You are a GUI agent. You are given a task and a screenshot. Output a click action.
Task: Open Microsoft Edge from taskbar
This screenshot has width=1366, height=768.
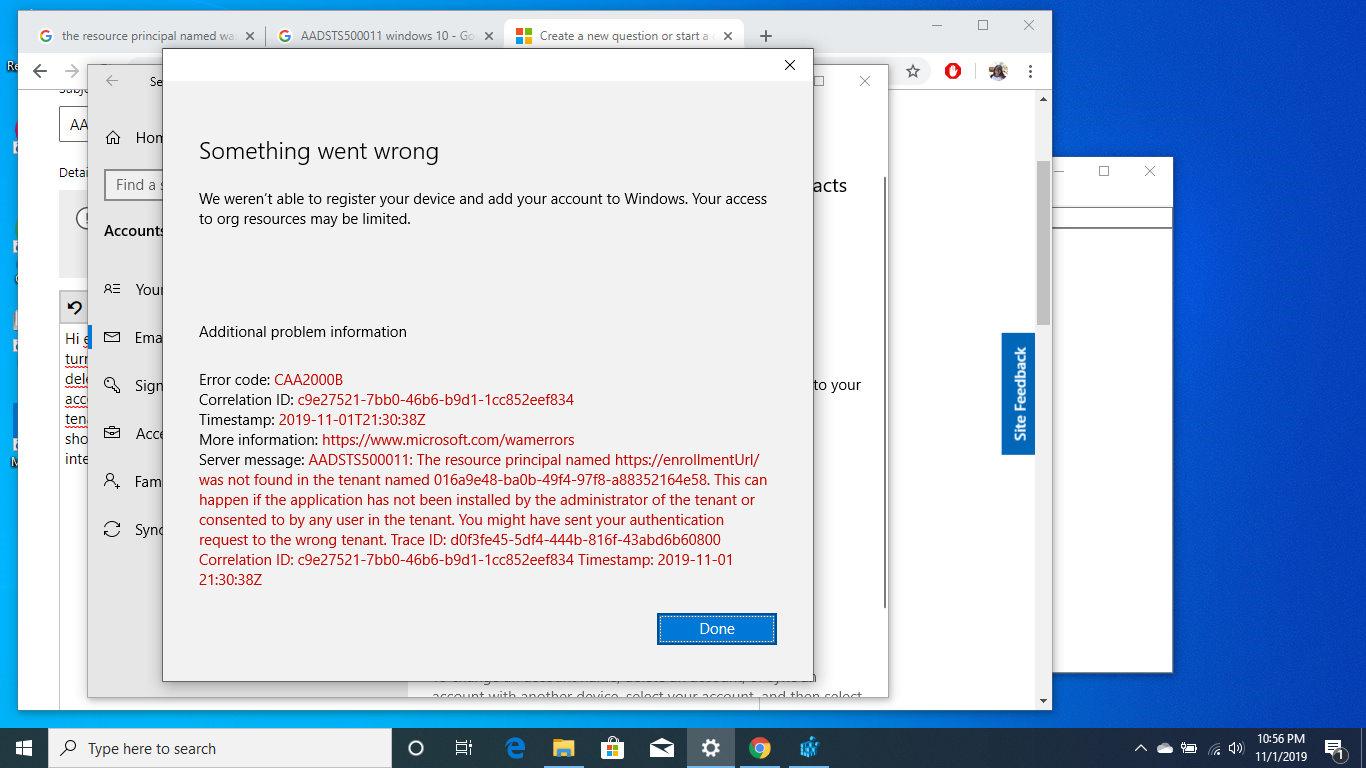515,748
